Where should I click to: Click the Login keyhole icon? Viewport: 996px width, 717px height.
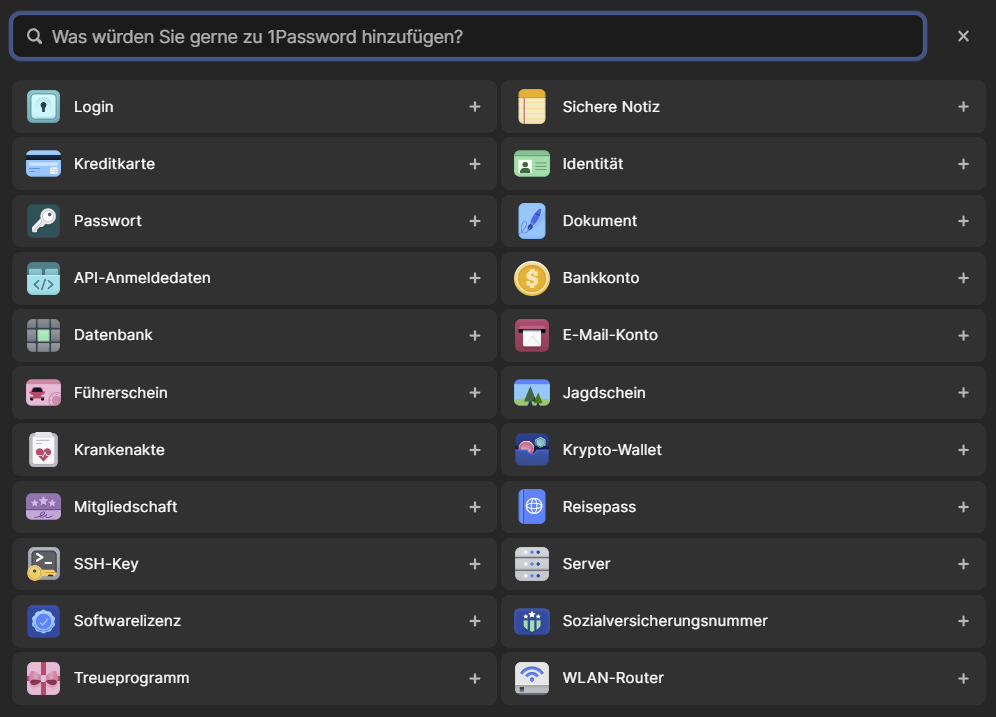coord(43,107)
